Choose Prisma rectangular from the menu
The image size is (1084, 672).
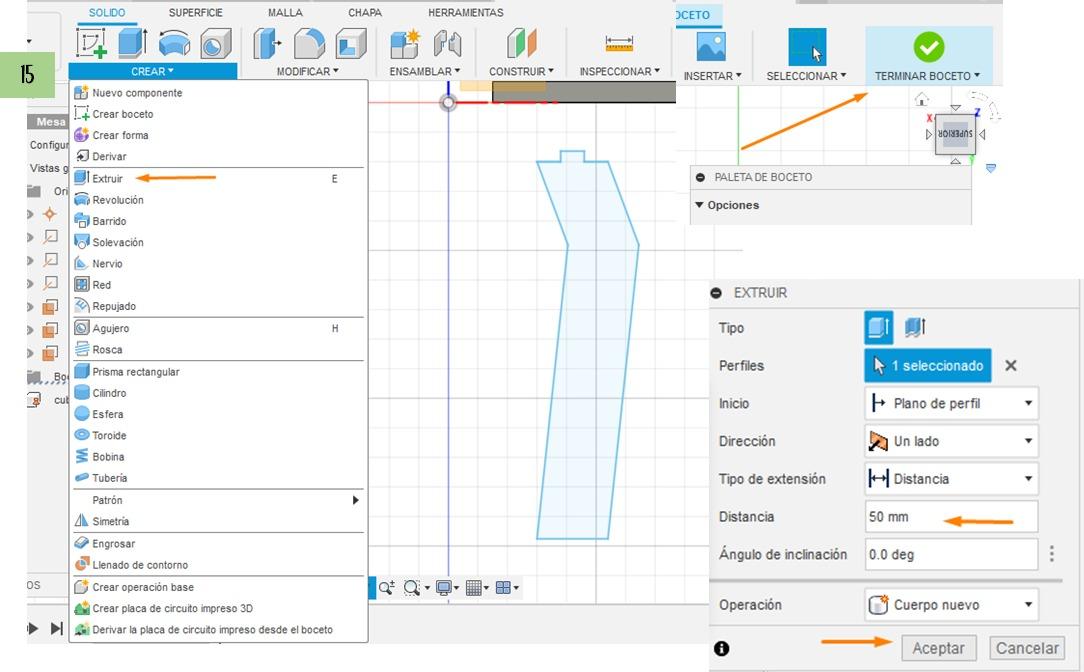coord(218,372)
